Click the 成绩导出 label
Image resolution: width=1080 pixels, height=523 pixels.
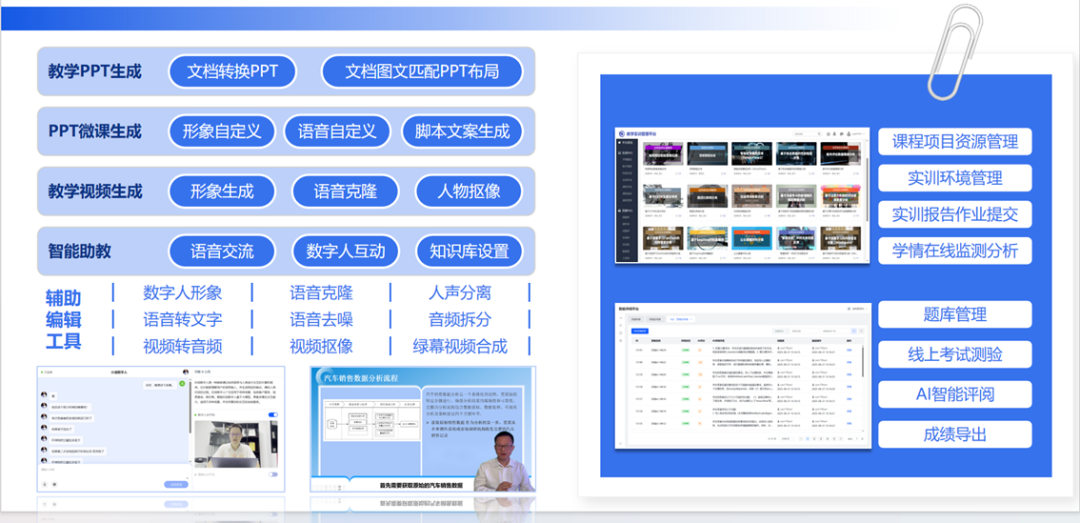click(955, 435)
